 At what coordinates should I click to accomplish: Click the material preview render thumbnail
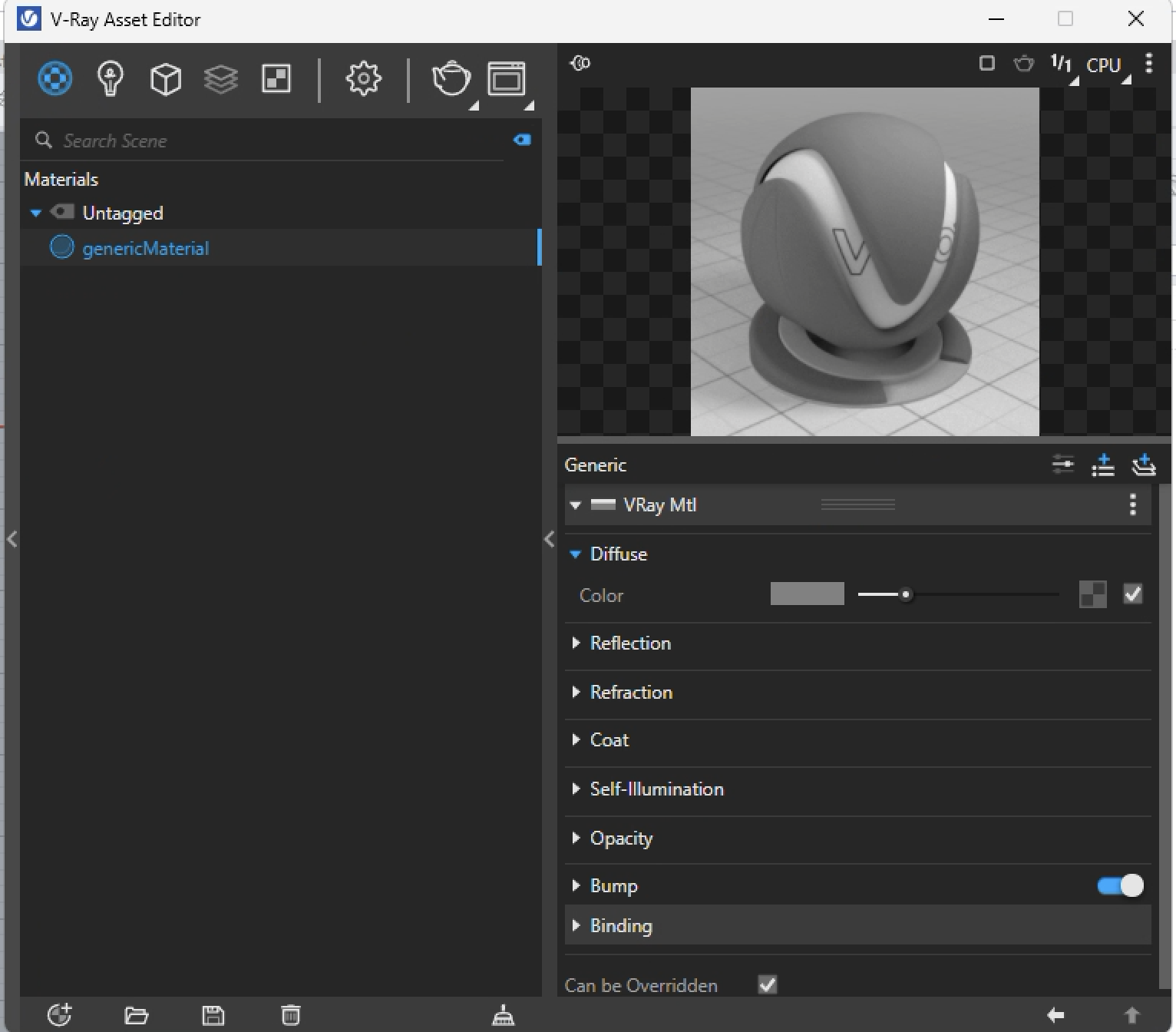[x=865, y=262]
